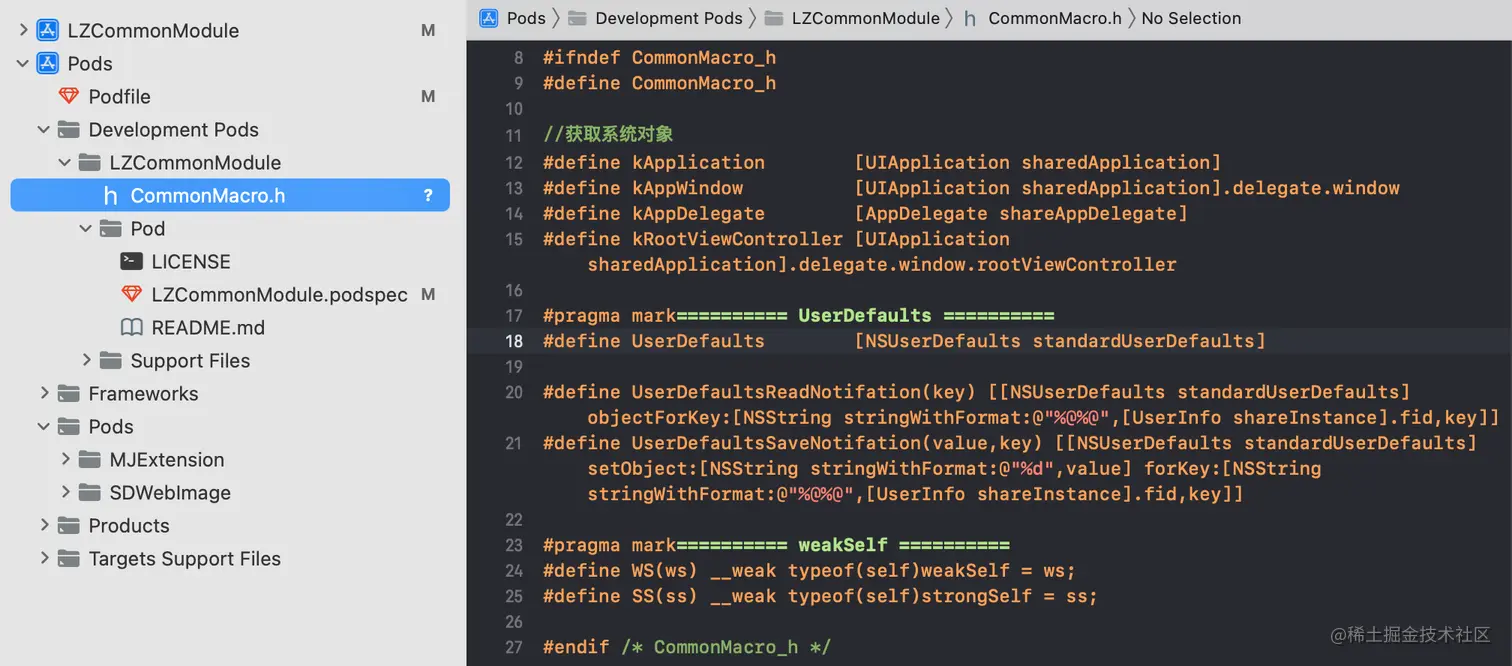The image size is (1512, 666).
Task: Click the pragma mark weakSelf line
Action: [x=776, y=545]
